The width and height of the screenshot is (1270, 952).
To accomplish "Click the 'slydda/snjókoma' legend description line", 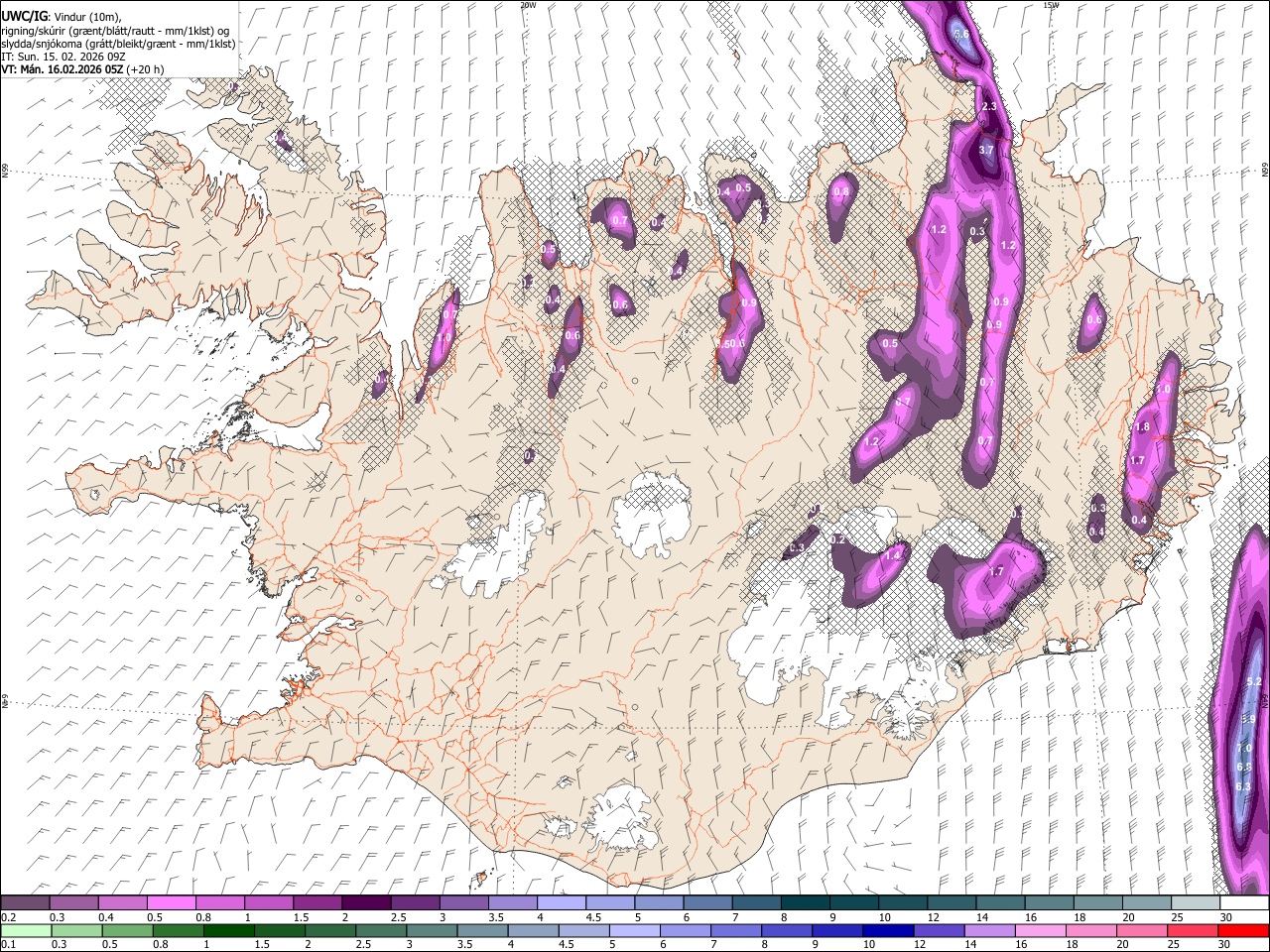I will click(118, 44).
